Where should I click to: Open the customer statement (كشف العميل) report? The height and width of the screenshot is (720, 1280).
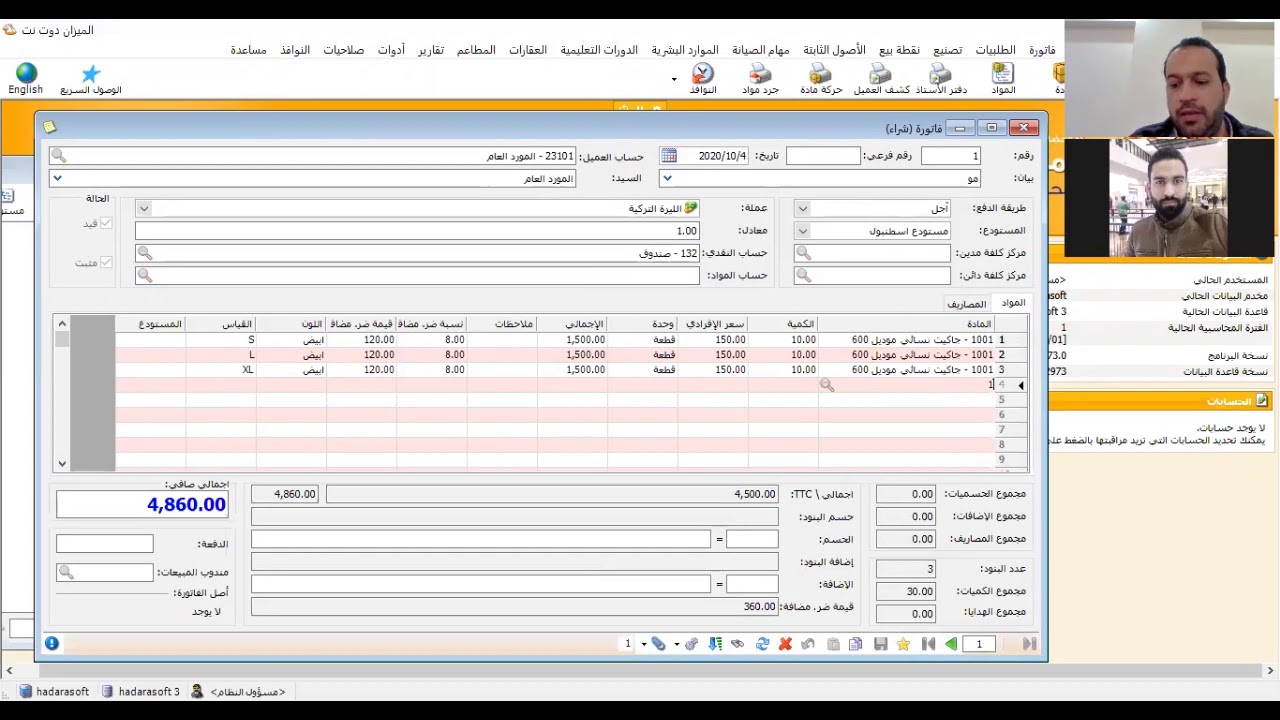point(881,79)
